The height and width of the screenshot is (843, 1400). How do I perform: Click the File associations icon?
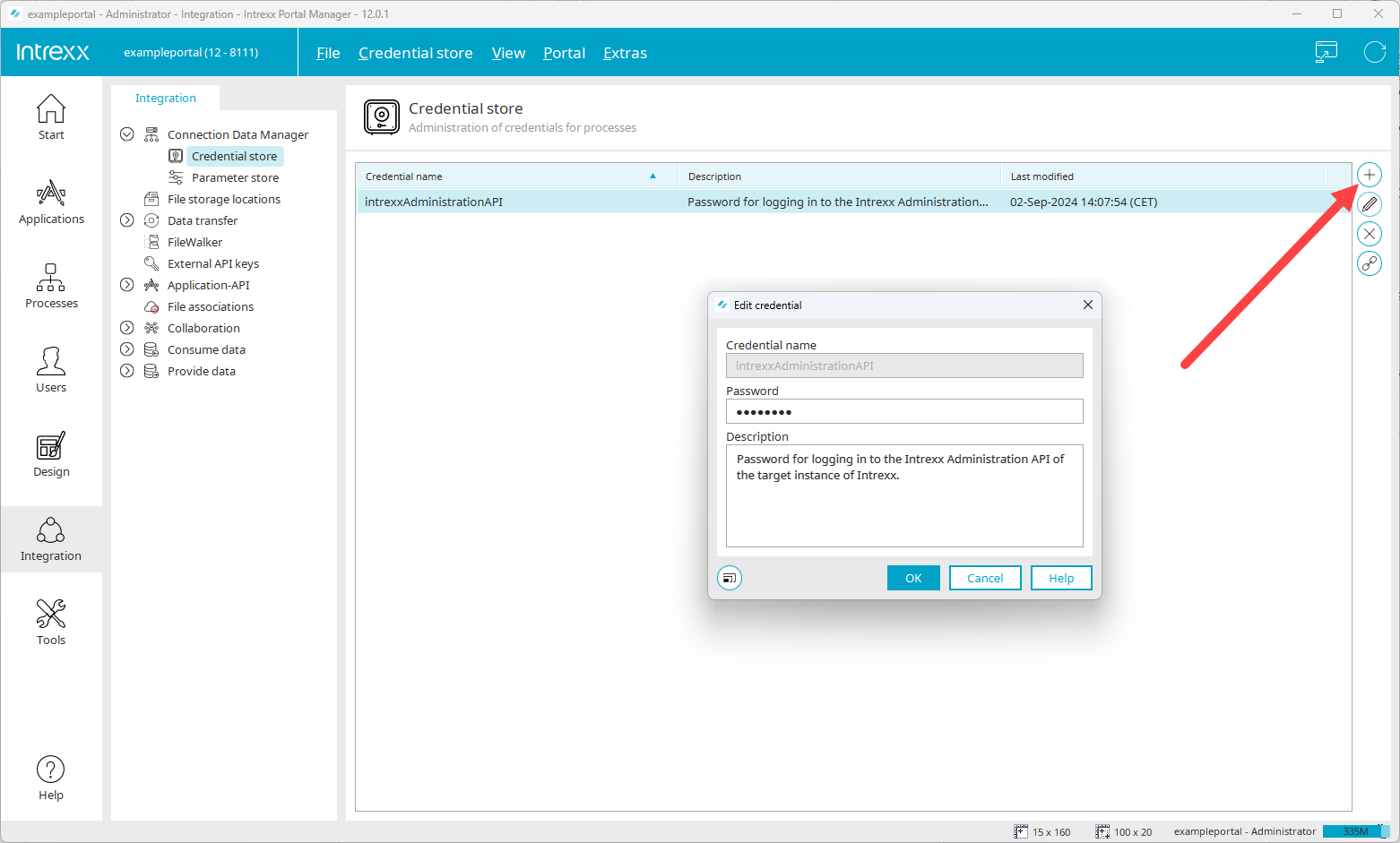coord(151,306)
